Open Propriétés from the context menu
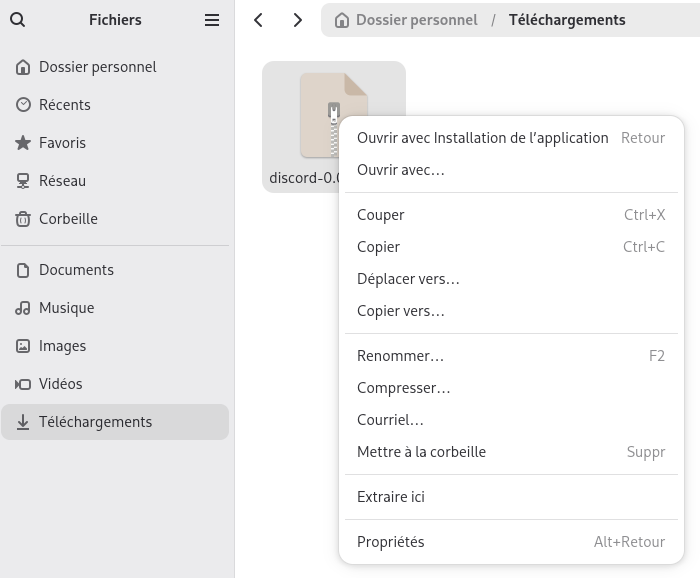The width and height of the screenshot is (700, 578). [x=390, y=542]
